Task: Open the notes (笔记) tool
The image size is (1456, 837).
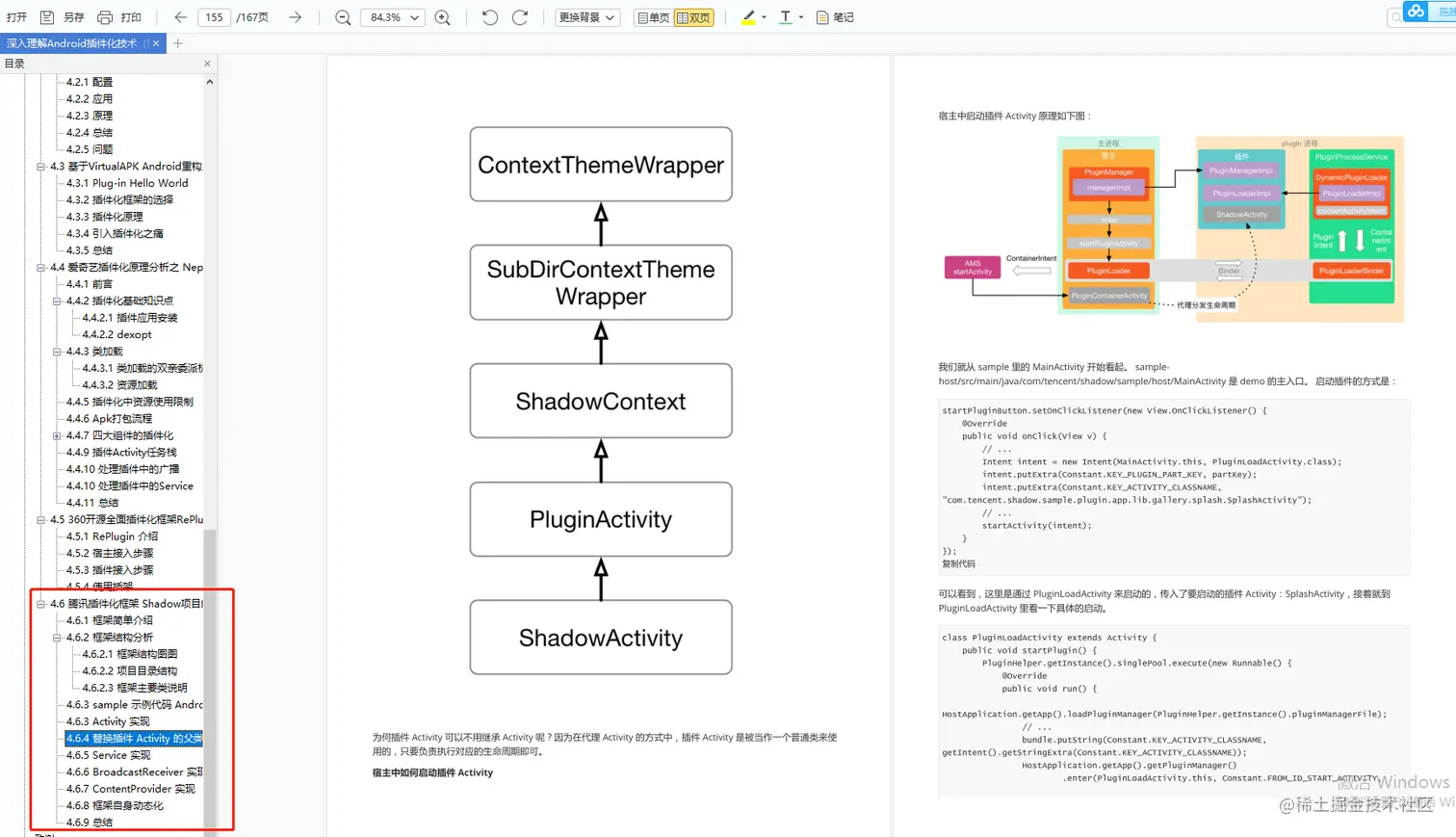Action: tap(835, 17)
